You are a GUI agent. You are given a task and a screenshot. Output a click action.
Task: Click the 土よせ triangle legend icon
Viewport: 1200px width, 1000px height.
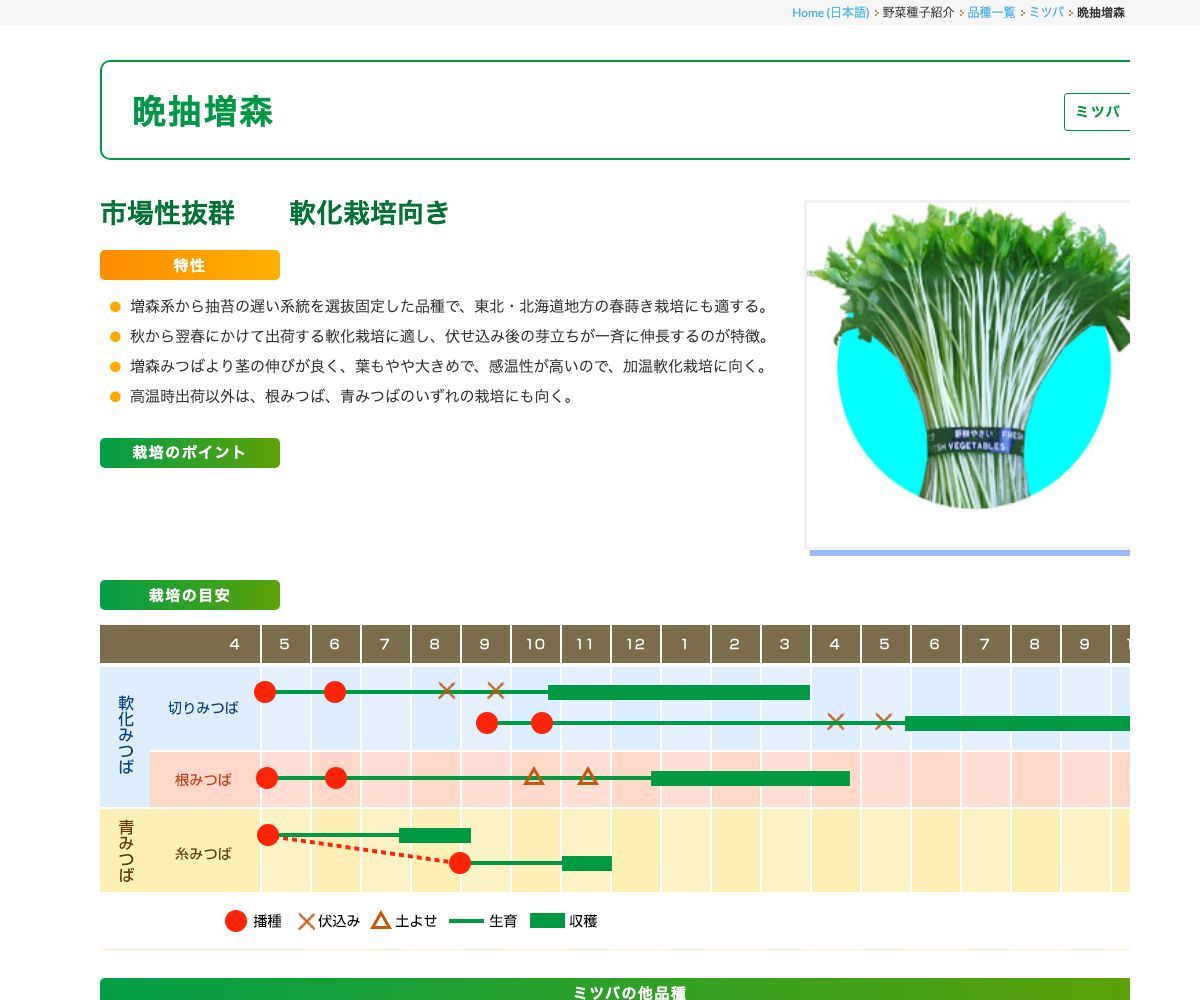[380, 921]
